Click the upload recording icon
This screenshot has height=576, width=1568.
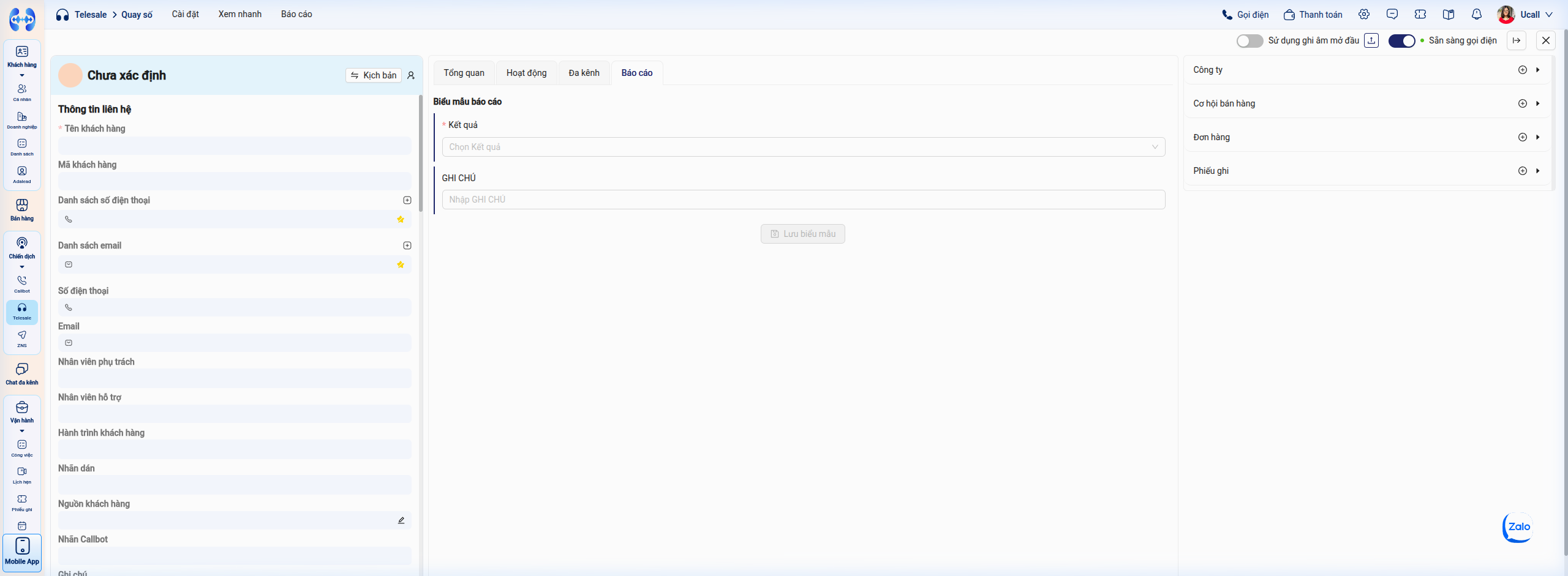tap(1371, 40)
